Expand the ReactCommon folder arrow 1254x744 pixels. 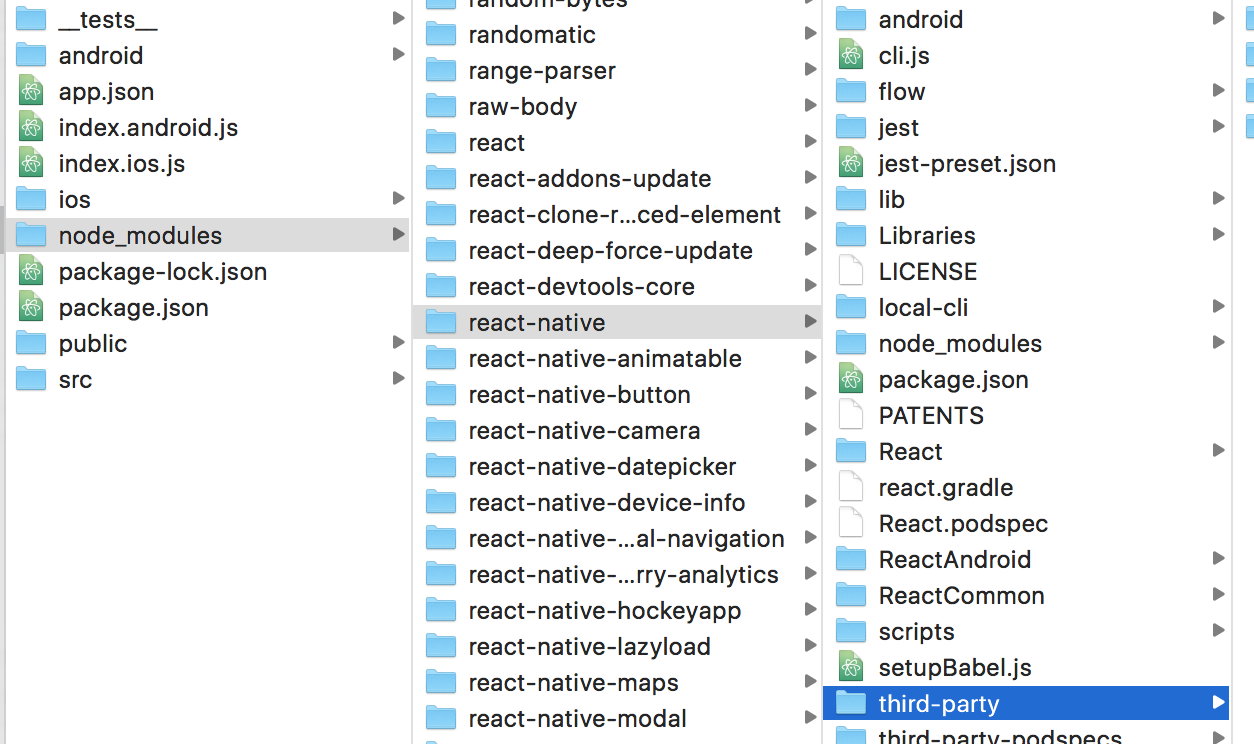pyautogui.click(x=1218, y=595)
